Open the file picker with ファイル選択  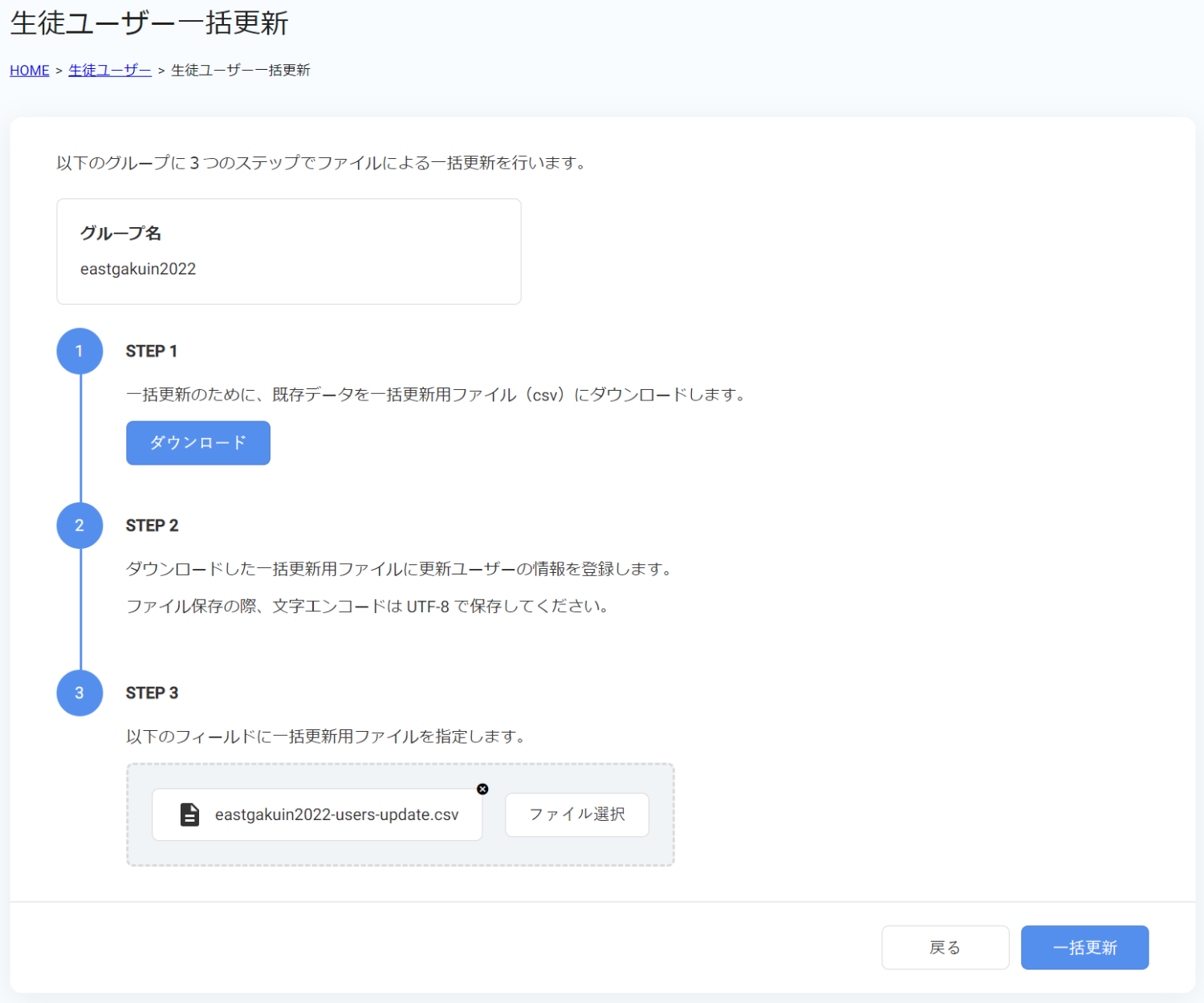point(577,814)
